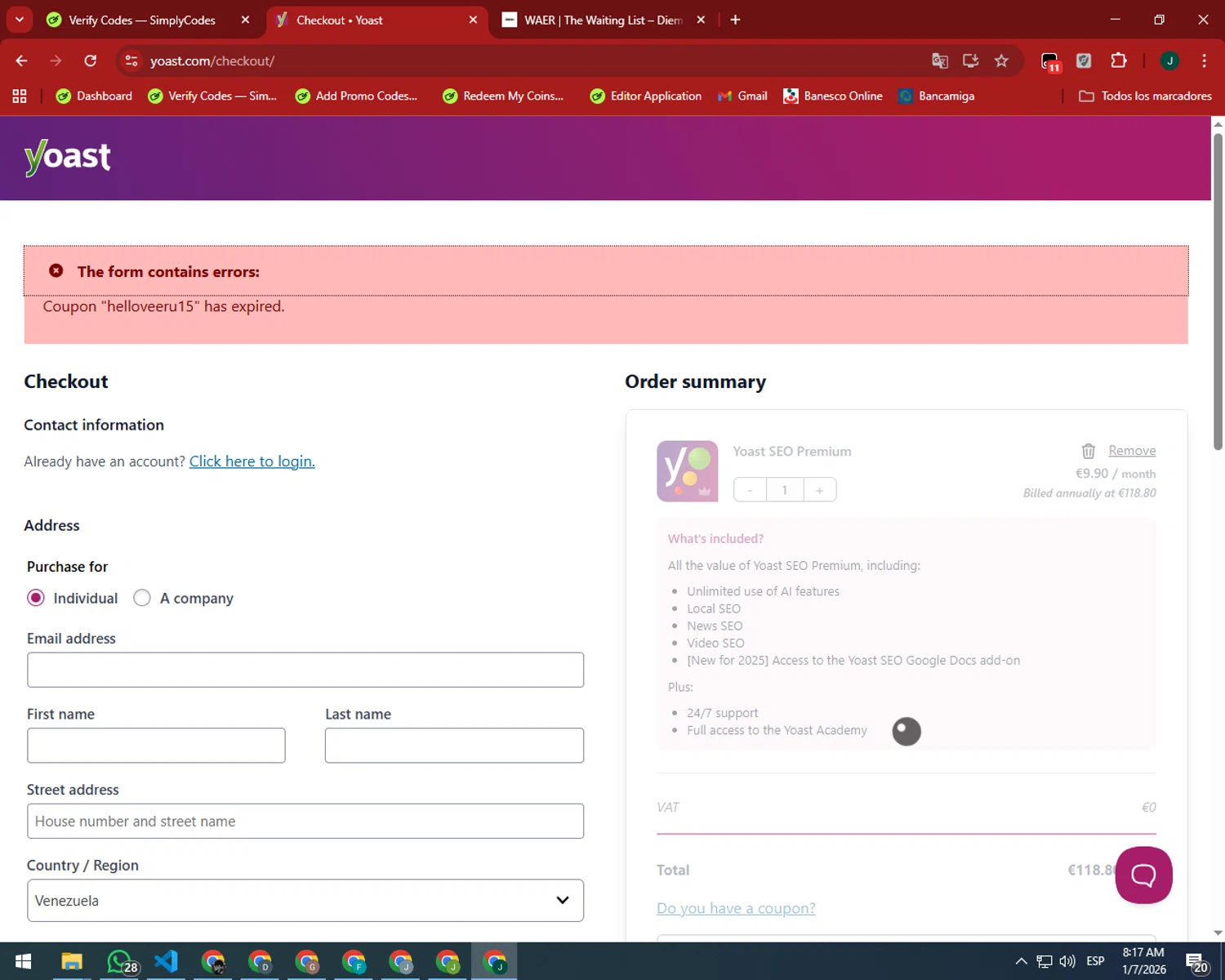Click the quantity field showing 1
Image resolution: width=1225 pixels, height=980 pixels.
785,490
